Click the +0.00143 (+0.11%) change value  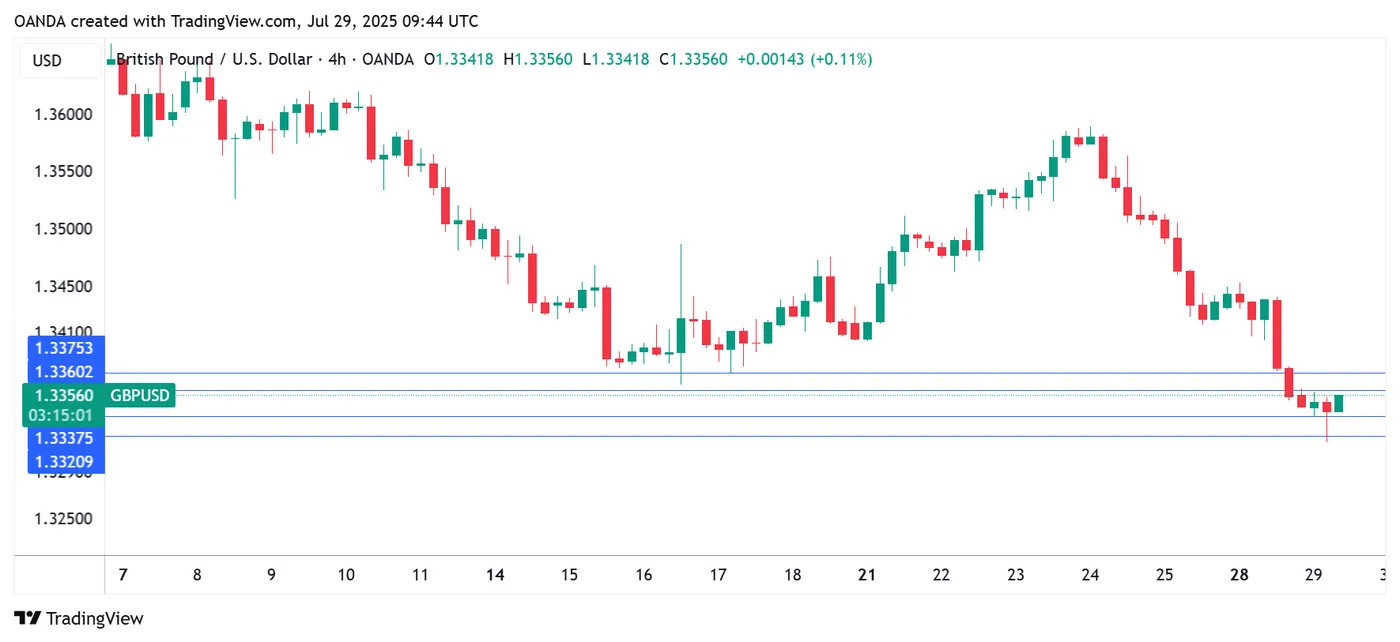[x=804, y=60]
